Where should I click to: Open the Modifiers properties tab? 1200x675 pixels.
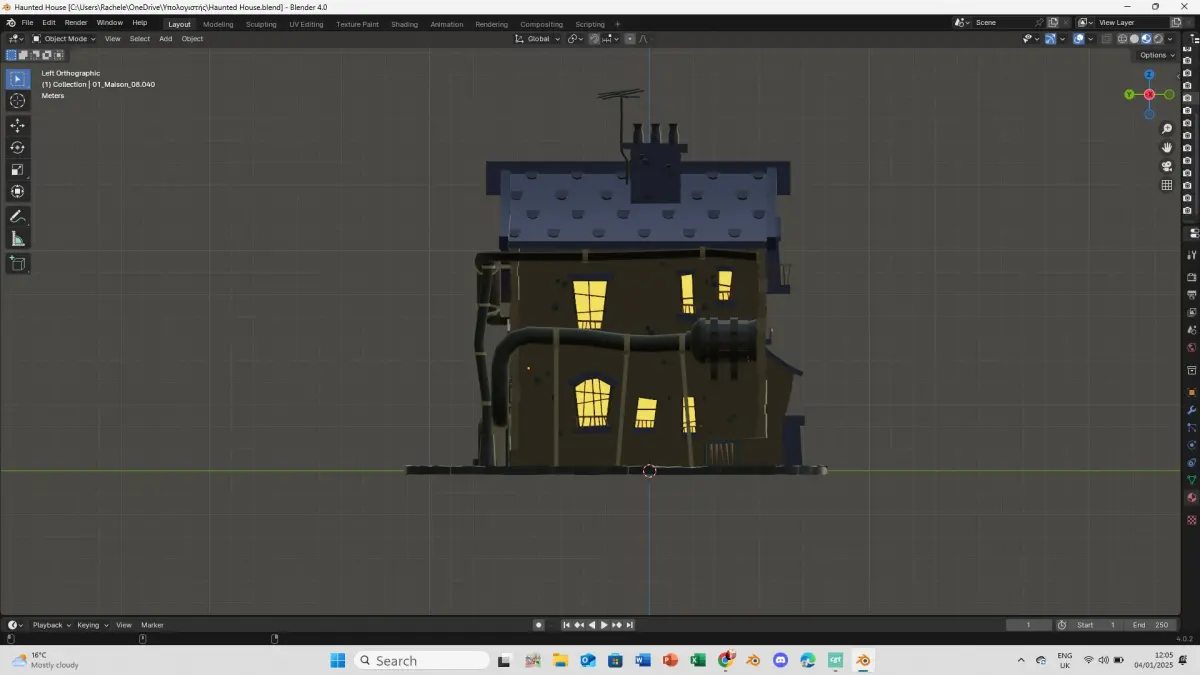pos(1191,410)
